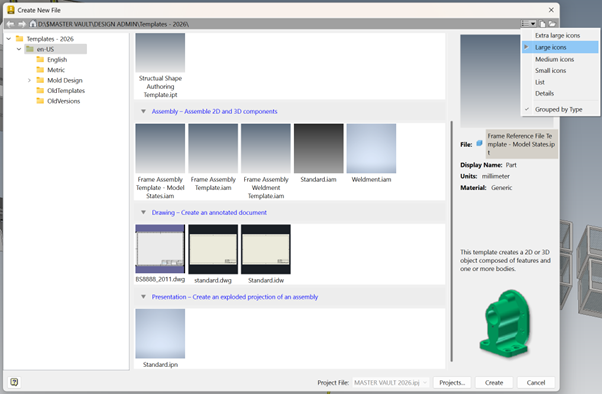Click Presentation – Create an exploded projection link
This screenshot has width=602, height=394.
pos(235,297)
